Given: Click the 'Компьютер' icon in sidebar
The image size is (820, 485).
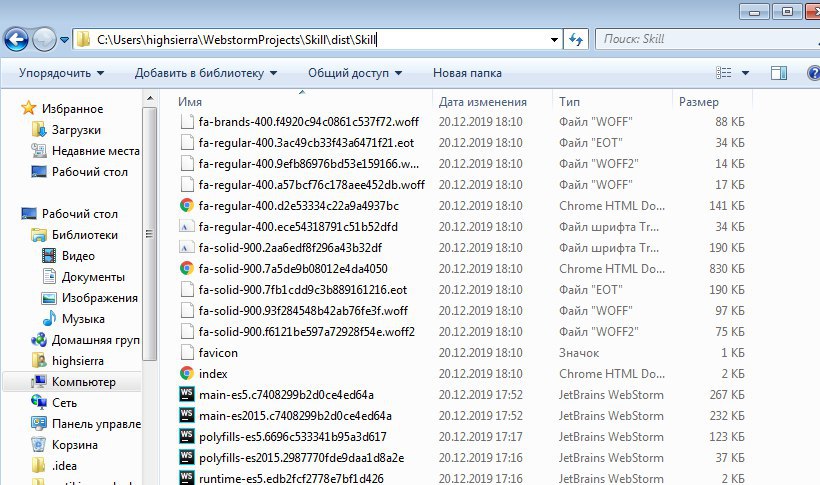Looking at the screenshot, I should (x=39, y=382).
